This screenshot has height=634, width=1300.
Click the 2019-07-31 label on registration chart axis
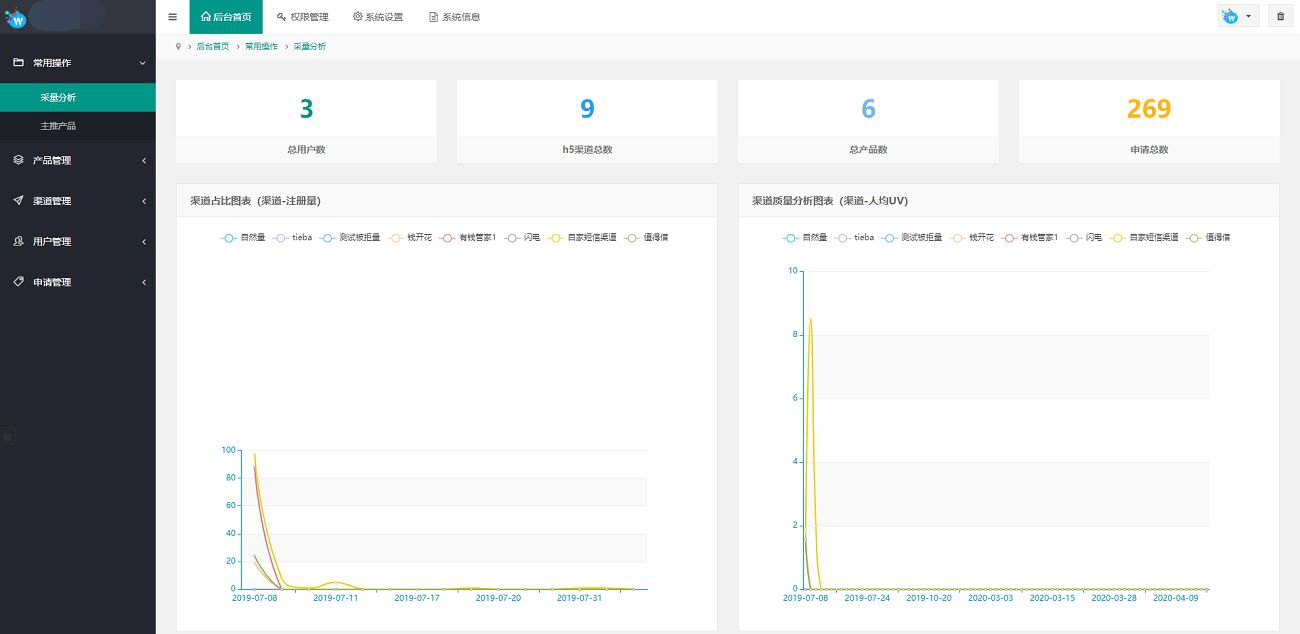[x=579, y=598]
